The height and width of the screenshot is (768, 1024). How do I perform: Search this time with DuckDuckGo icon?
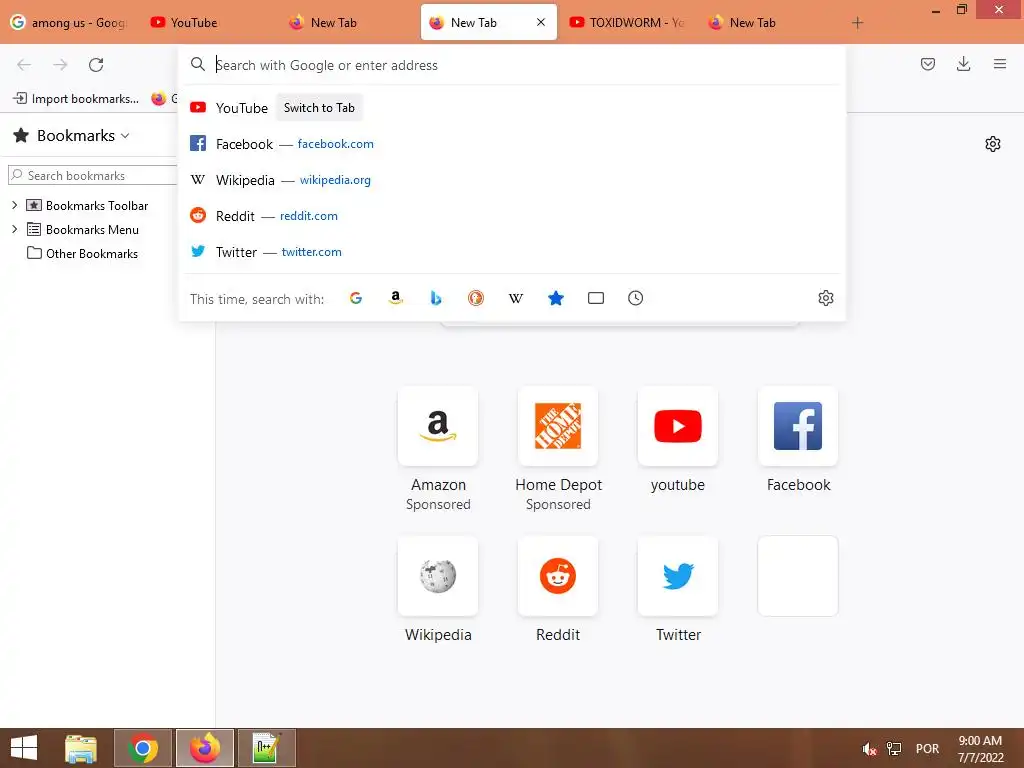[475, 298]
